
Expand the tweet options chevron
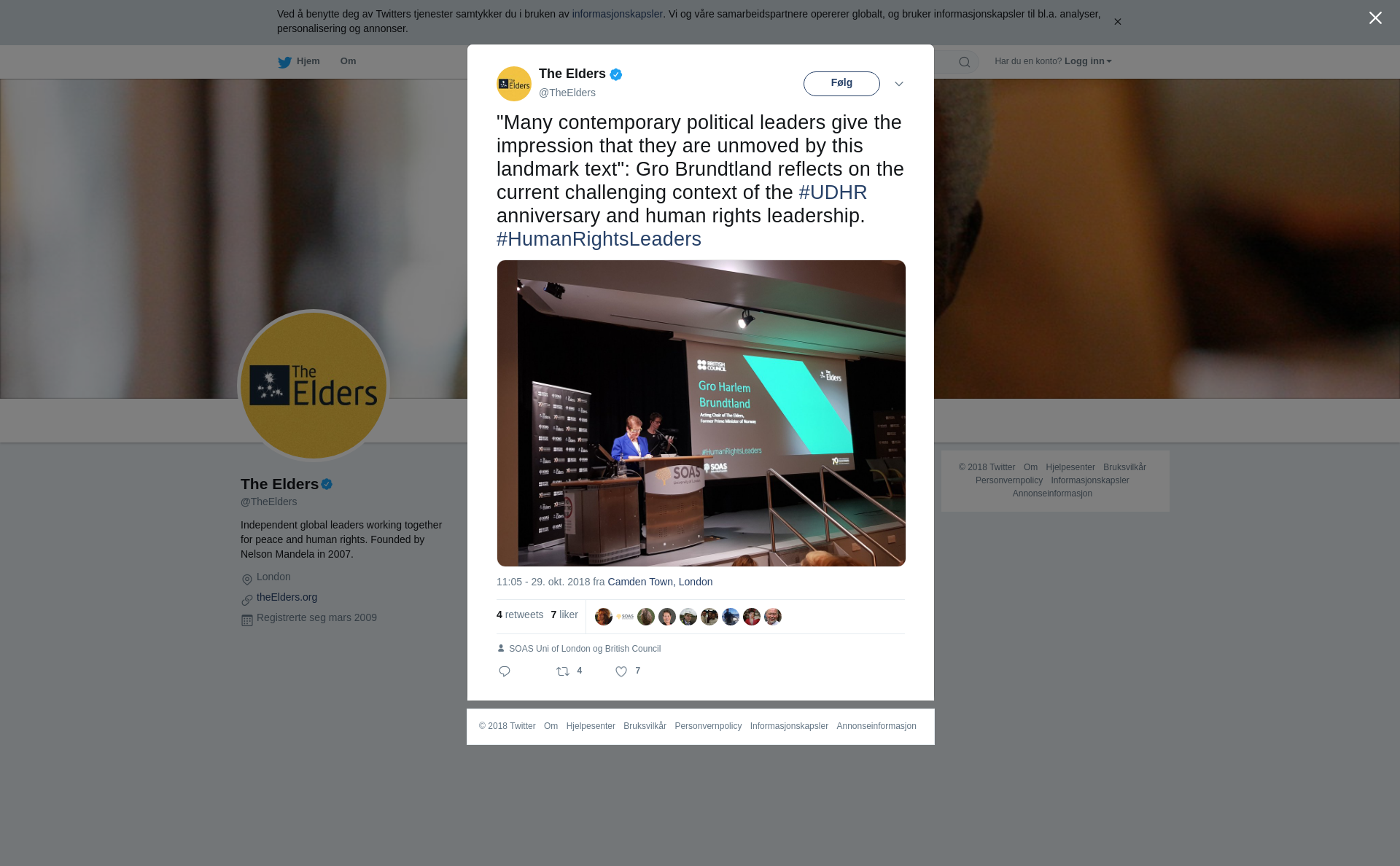[899, 84]
